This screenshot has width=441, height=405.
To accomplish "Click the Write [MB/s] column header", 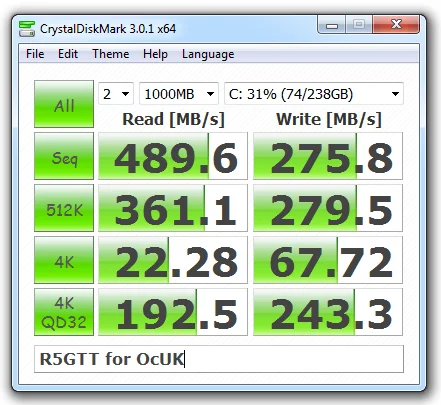I will click(329, 119).
